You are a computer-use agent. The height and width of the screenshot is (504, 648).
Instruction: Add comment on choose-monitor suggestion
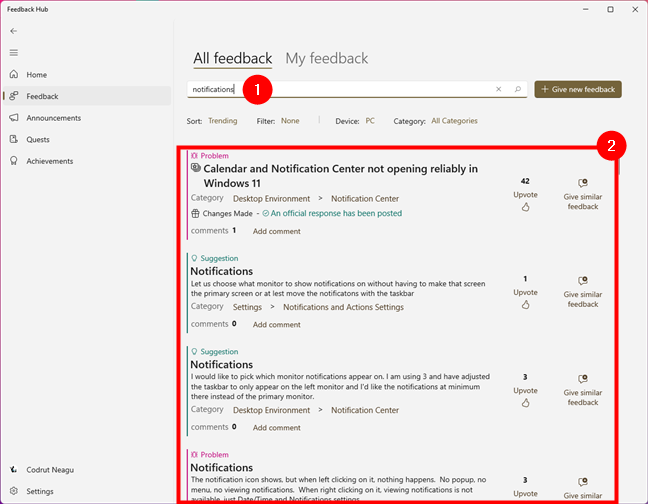pos(276,325)
